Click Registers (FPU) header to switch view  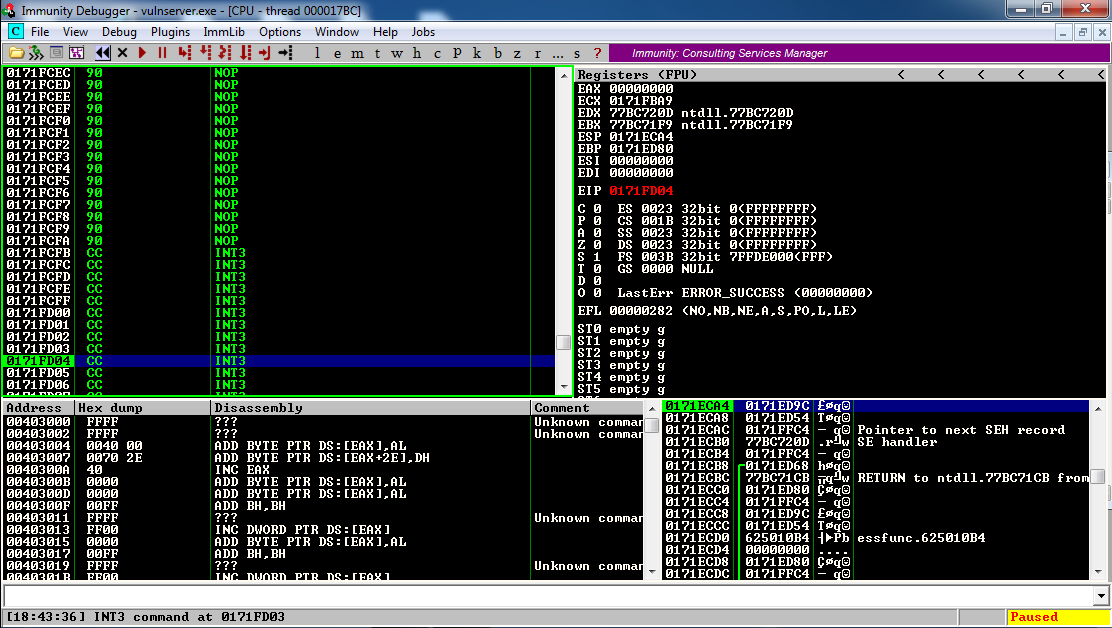[x=637, y=75]
